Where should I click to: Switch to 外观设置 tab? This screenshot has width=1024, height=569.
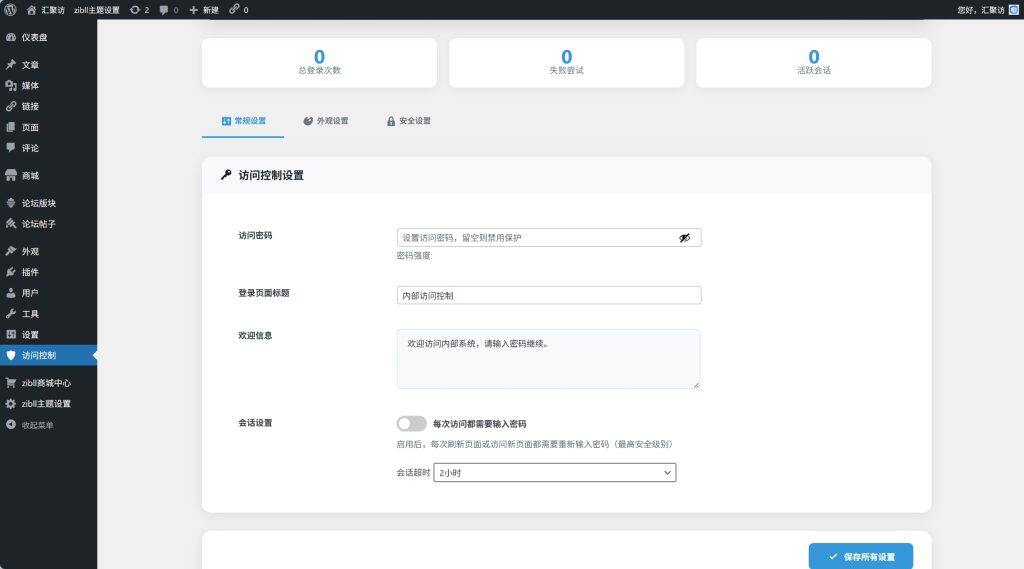[325, 121]
